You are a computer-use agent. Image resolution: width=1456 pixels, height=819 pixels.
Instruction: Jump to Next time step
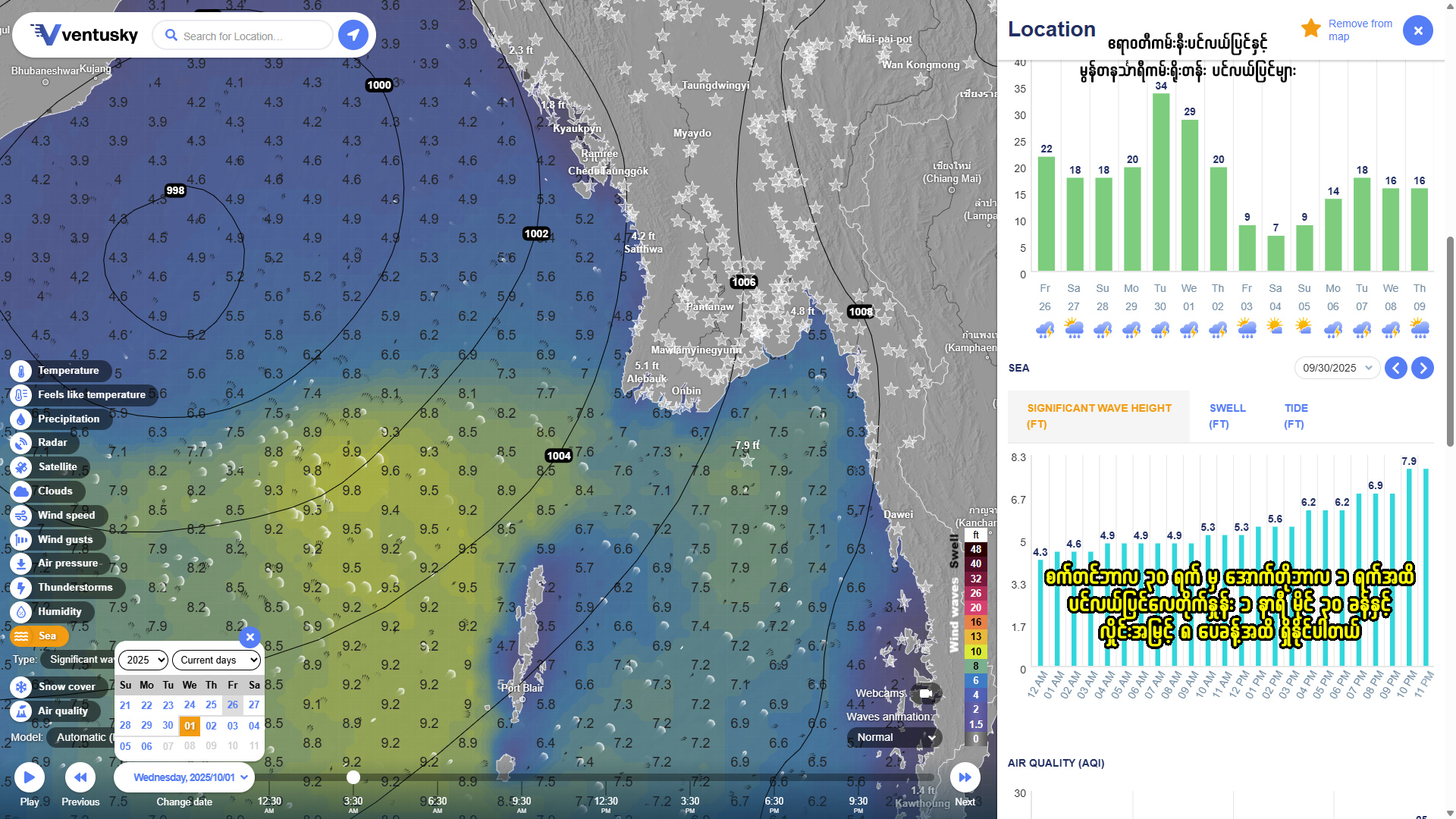tap(965, 777)
